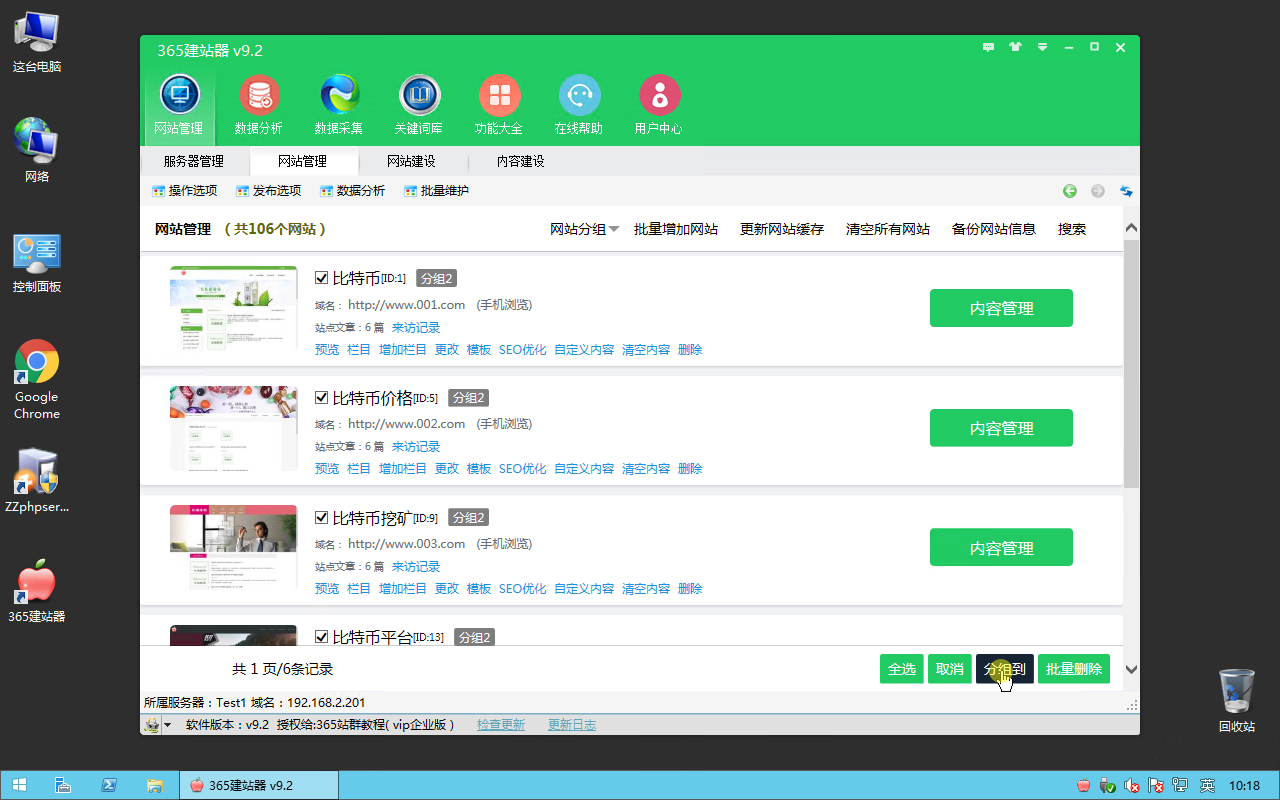Click the 比特币价格 site thumbnail

click(x=234, y=428)
